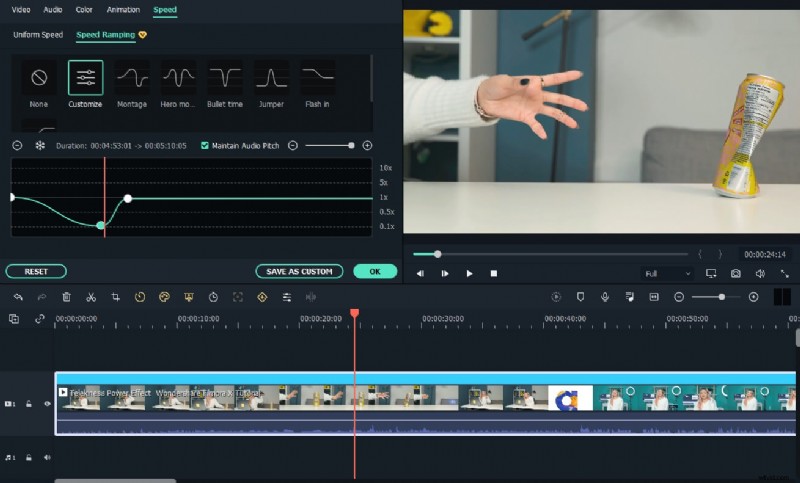Select the white keyframe point at 1x
The width and height of the screenshot is (800, 483).
tap(128, 198)
